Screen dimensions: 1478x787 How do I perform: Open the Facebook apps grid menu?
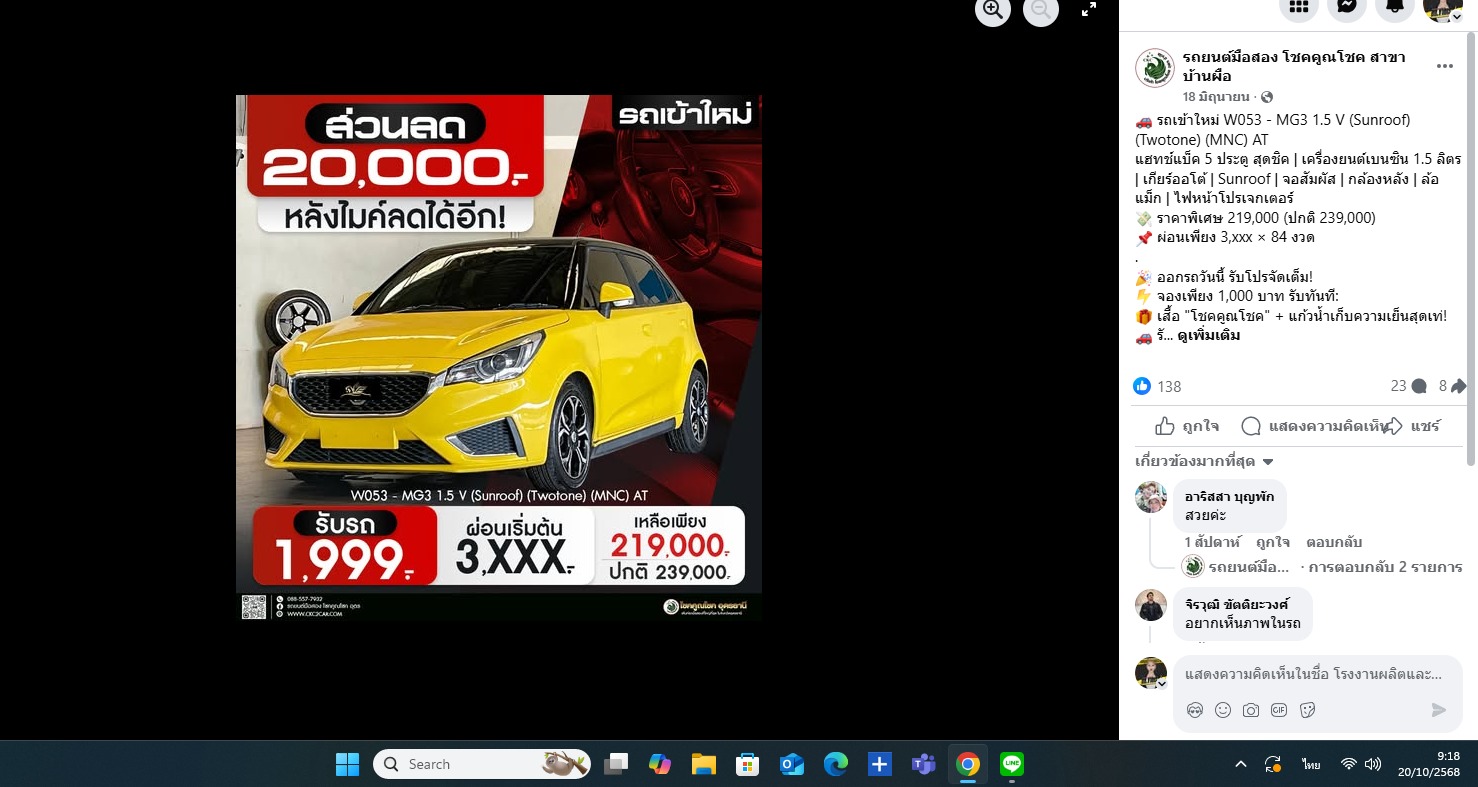pyautogui.click(x=1299, y=7)
